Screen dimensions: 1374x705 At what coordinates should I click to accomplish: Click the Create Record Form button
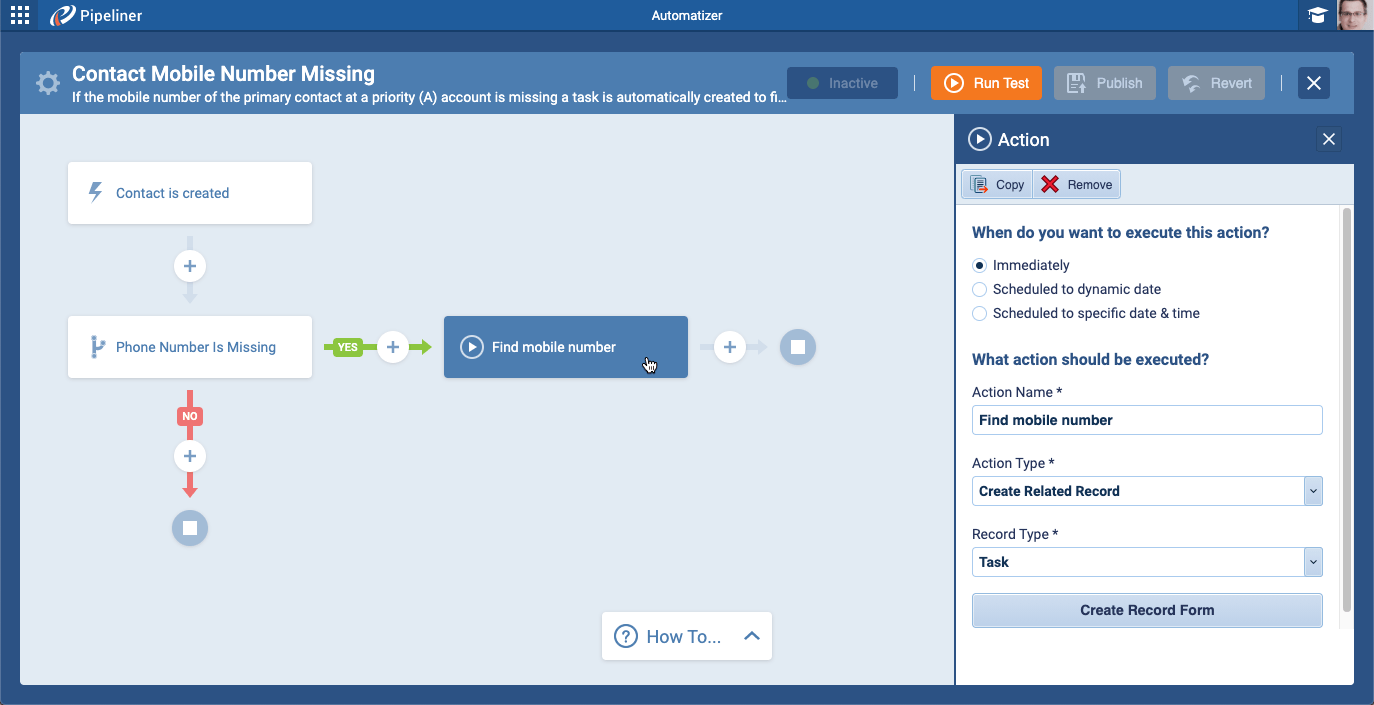tap(1147, 610)
